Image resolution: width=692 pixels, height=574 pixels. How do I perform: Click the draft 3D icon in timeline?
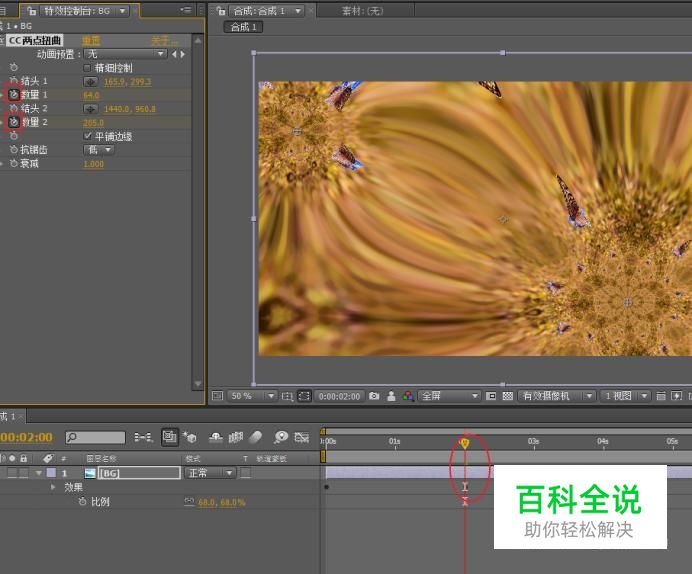(189, 437)
